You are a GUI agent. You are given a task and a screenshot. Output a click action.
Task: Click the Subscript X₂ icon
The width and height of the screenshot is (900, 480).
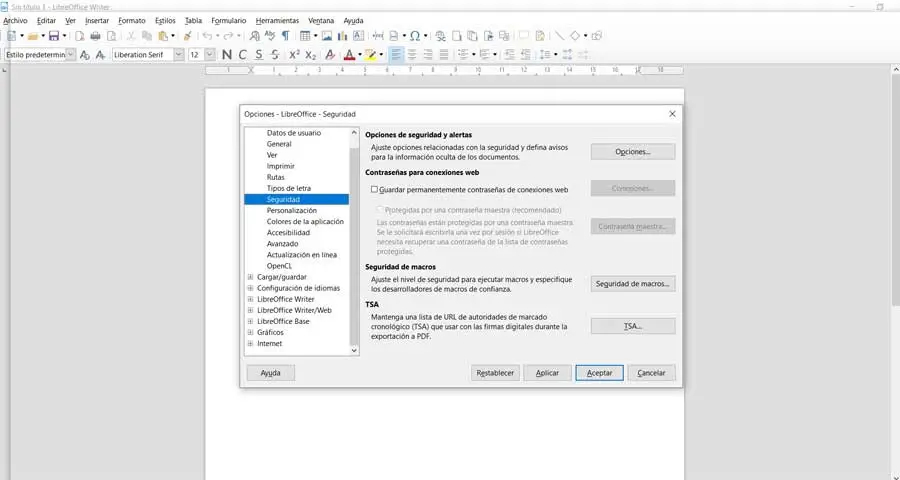tap(311, 55)
